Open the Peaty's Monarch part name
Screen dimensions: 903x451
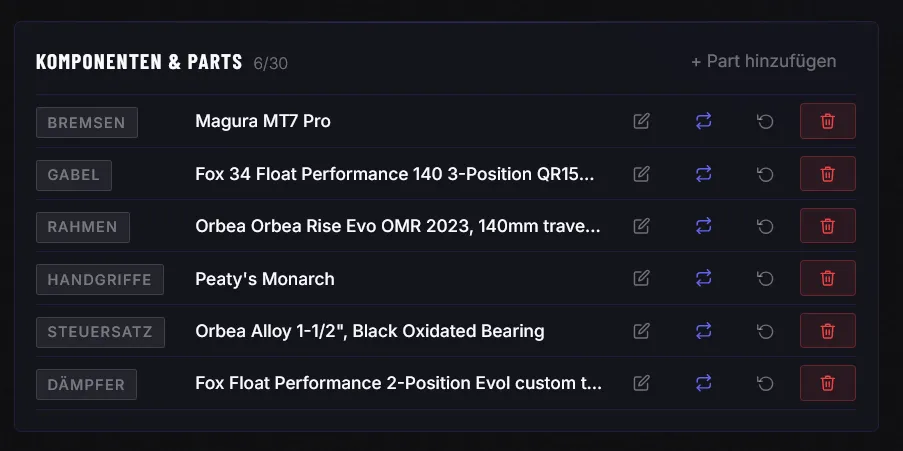[x=265, y=278]
